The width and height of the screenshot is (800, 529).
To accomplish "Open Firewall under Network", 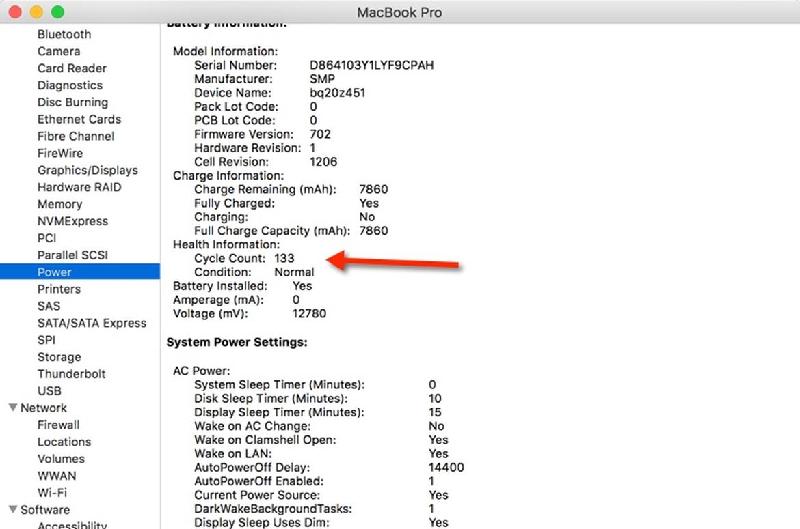I will [58, 425].
